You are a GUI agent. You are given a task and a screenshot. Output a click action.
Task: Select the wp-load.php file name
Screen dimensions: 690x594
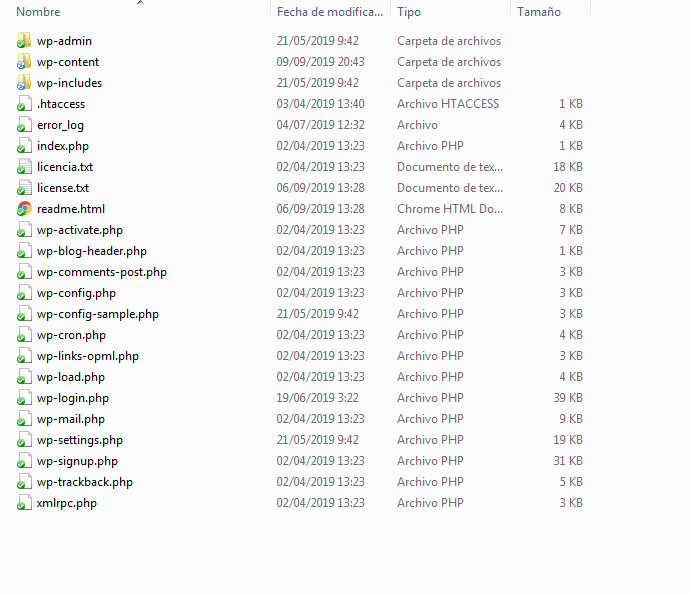pos(71,377)
